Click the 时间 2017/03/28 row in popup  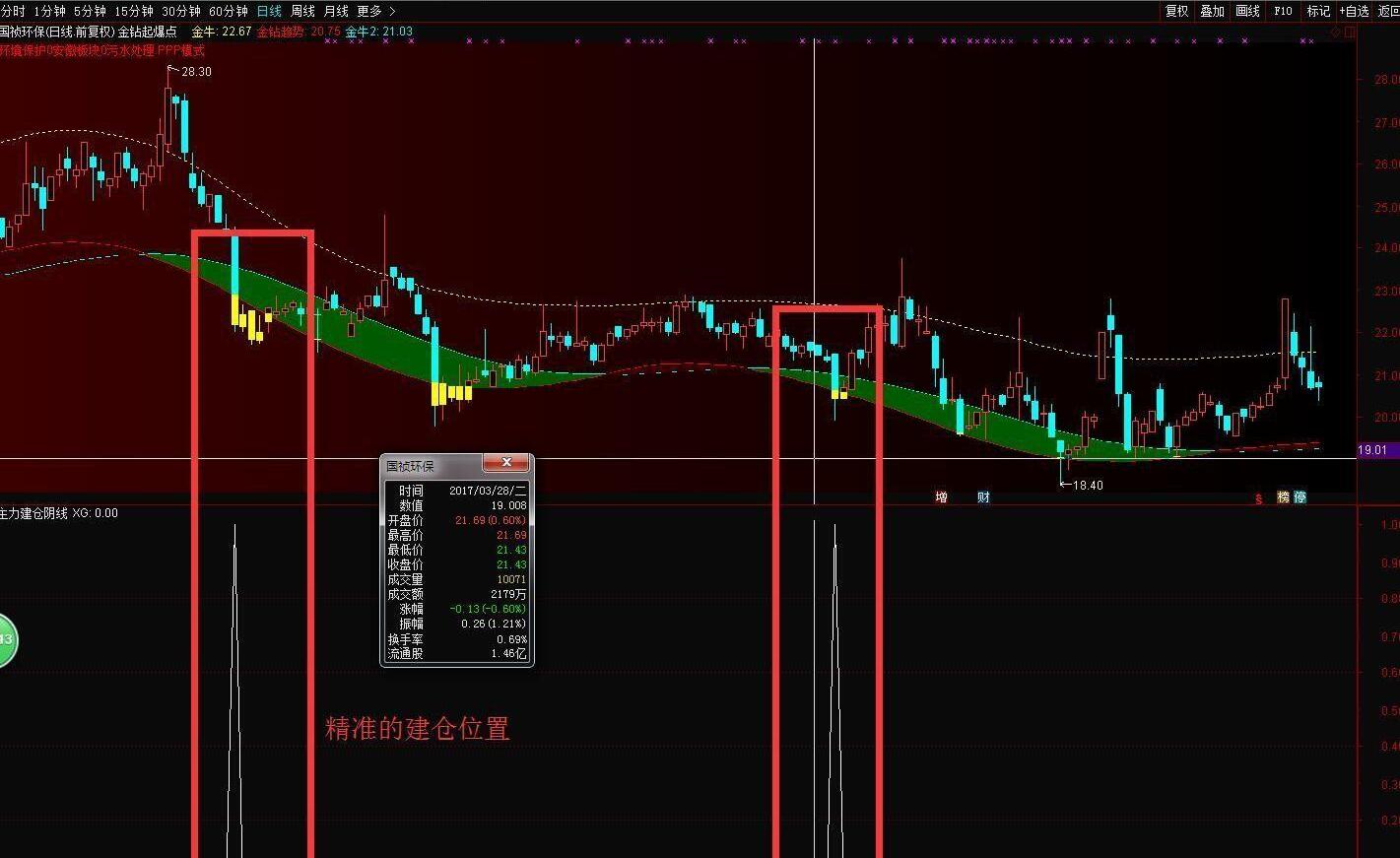[x=457, y=491]
